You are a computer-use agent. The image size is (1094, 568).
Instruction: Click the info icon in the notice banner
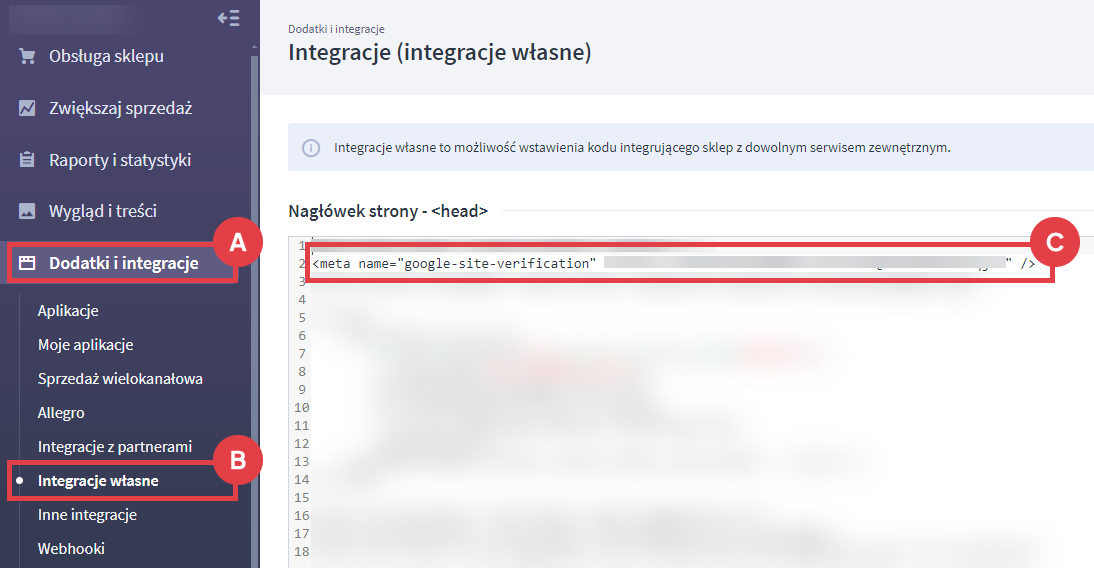pyautogui.click(x=310, y=148)
